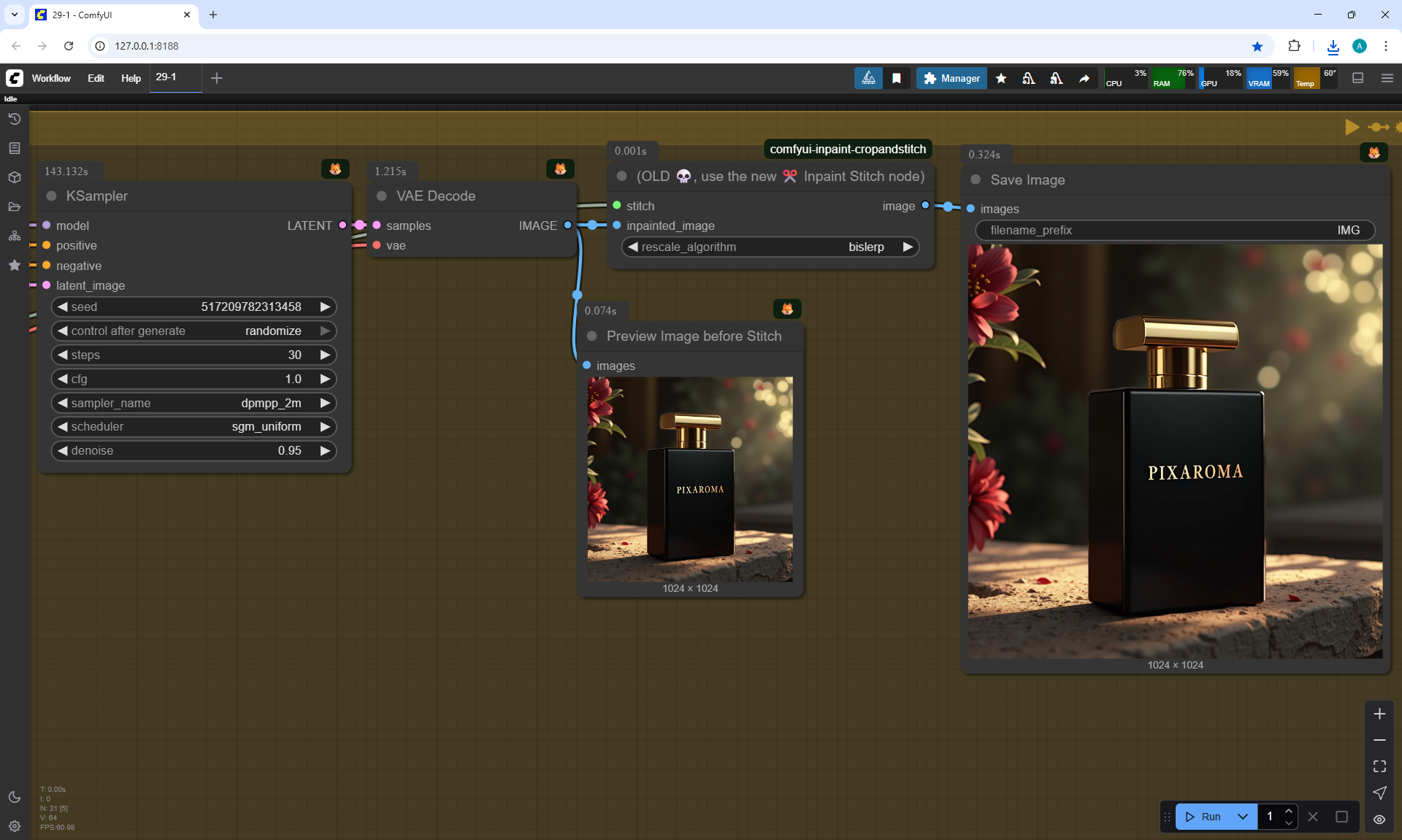
Task: Increase denoise value with right arrow
Action: 325,450
